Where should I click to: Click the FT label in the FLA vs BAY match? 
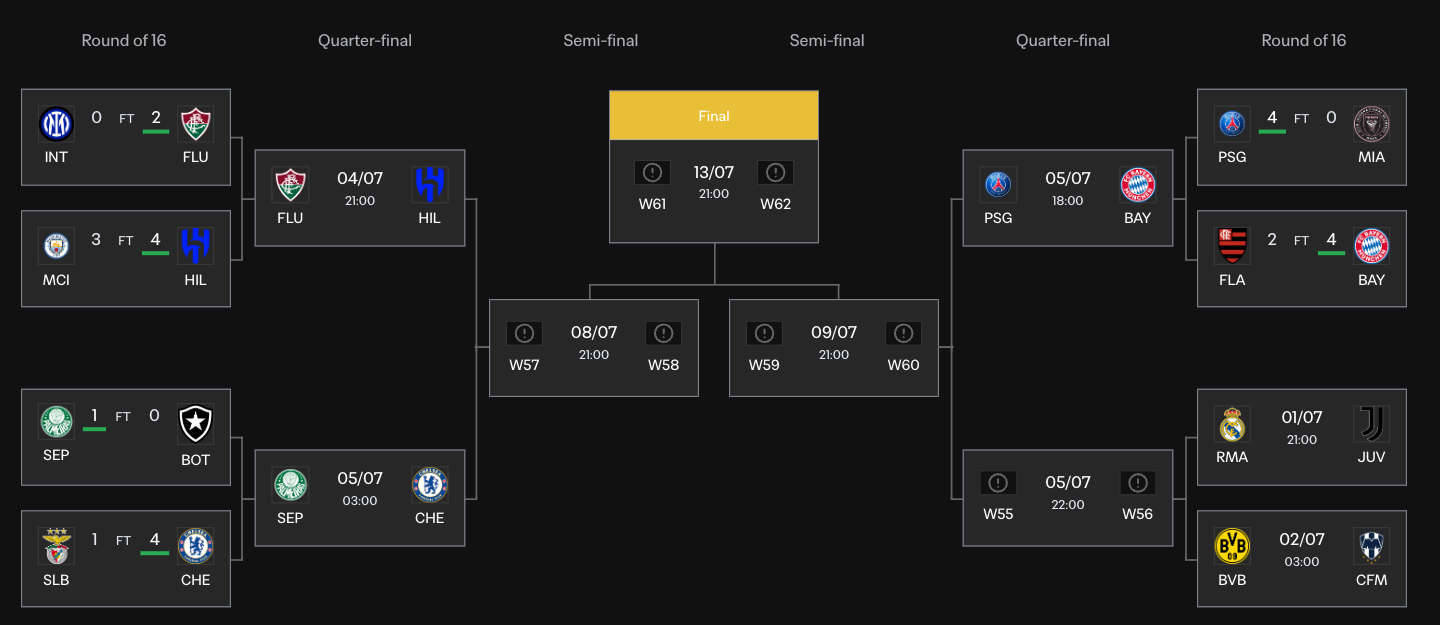coord(1302,240)
